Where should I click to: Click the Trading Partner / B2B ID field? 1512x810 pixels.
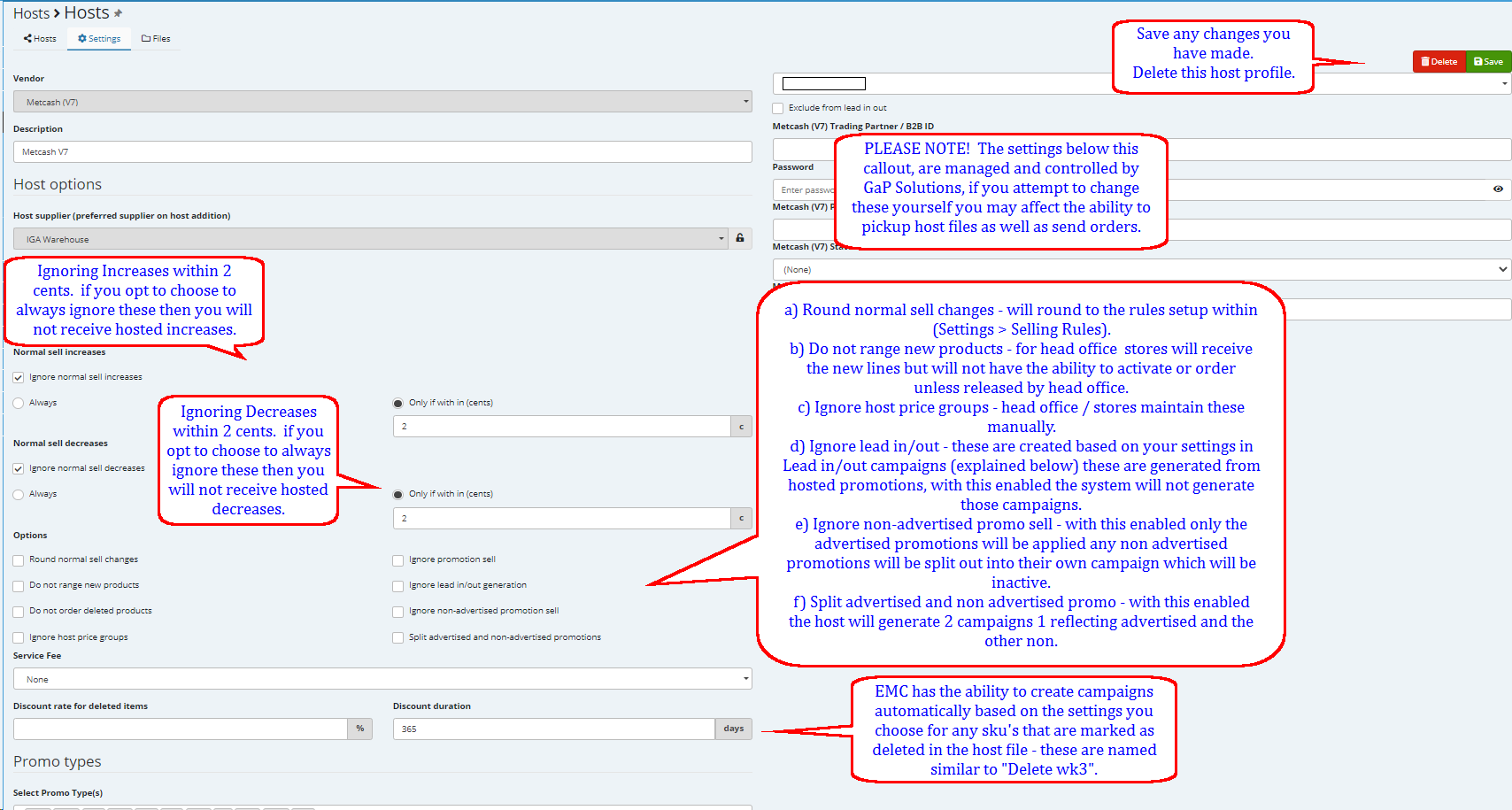tap(1141, 149)
